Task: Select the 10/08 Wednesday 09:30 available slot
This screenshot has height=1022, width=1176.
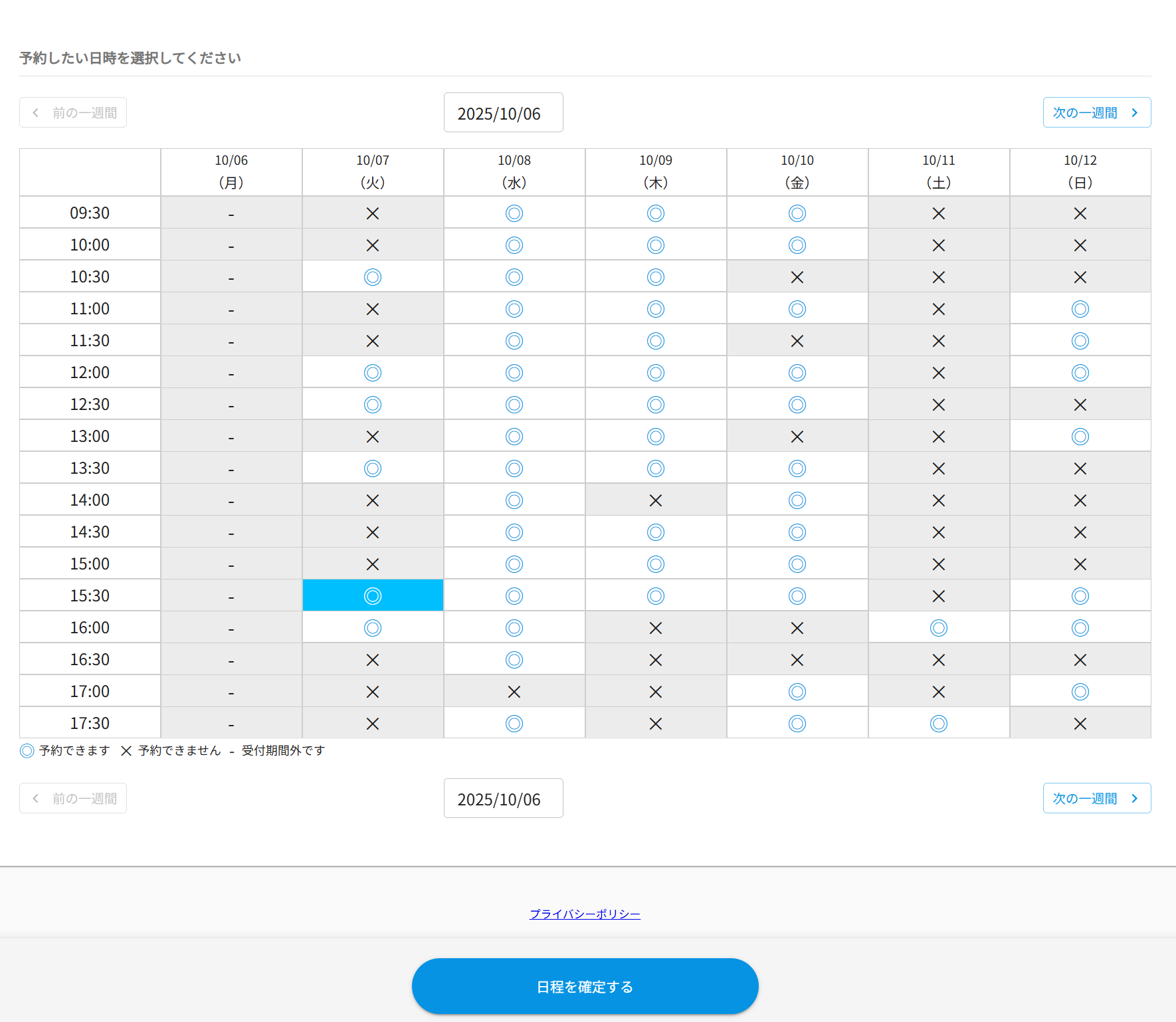Action: [514, 213]
